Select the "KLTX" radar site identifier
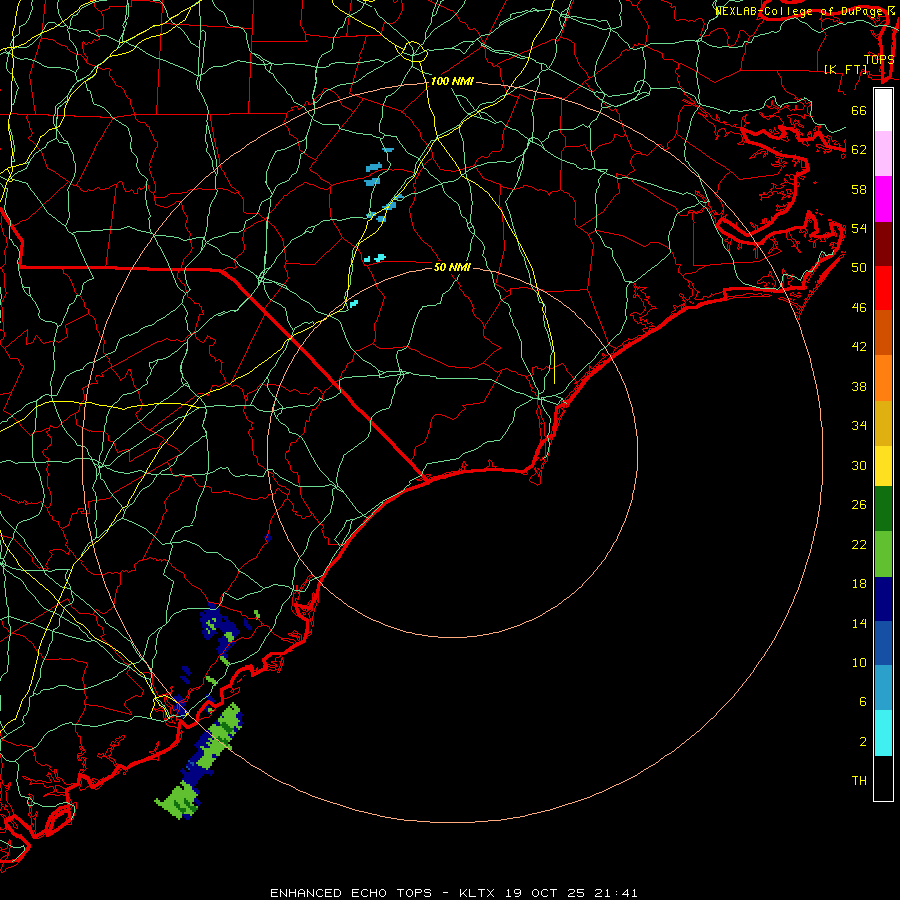This screenshot has height=900, width=900. click(x=479, y=893)
